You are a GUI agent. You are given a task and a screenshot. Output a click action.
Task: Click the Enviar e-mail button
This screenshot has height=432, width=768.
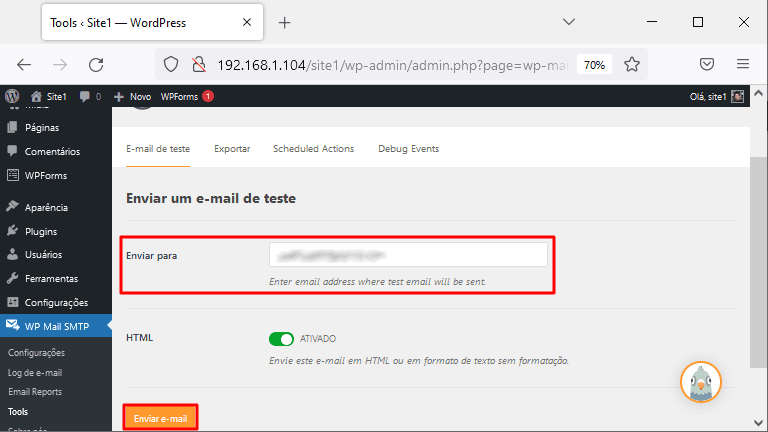[x=161, y=418]
